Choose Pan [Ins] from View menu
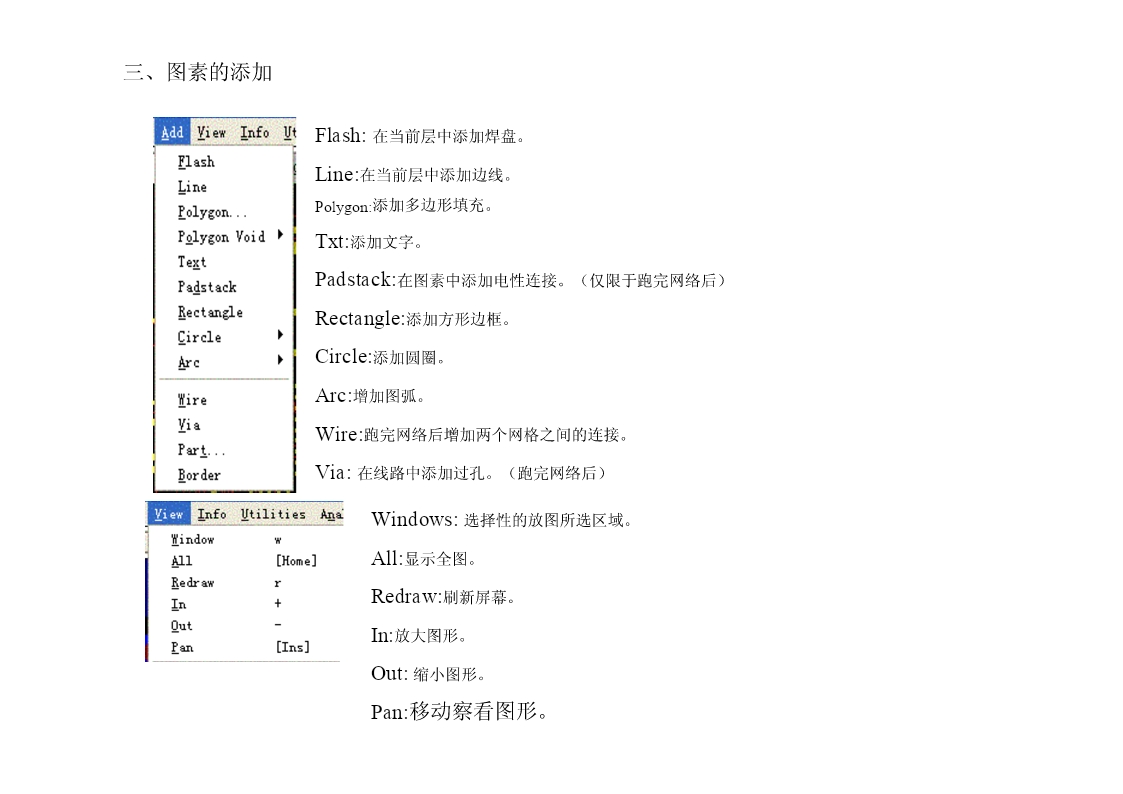Screen dimensions: 1123x794 [246, 647]
